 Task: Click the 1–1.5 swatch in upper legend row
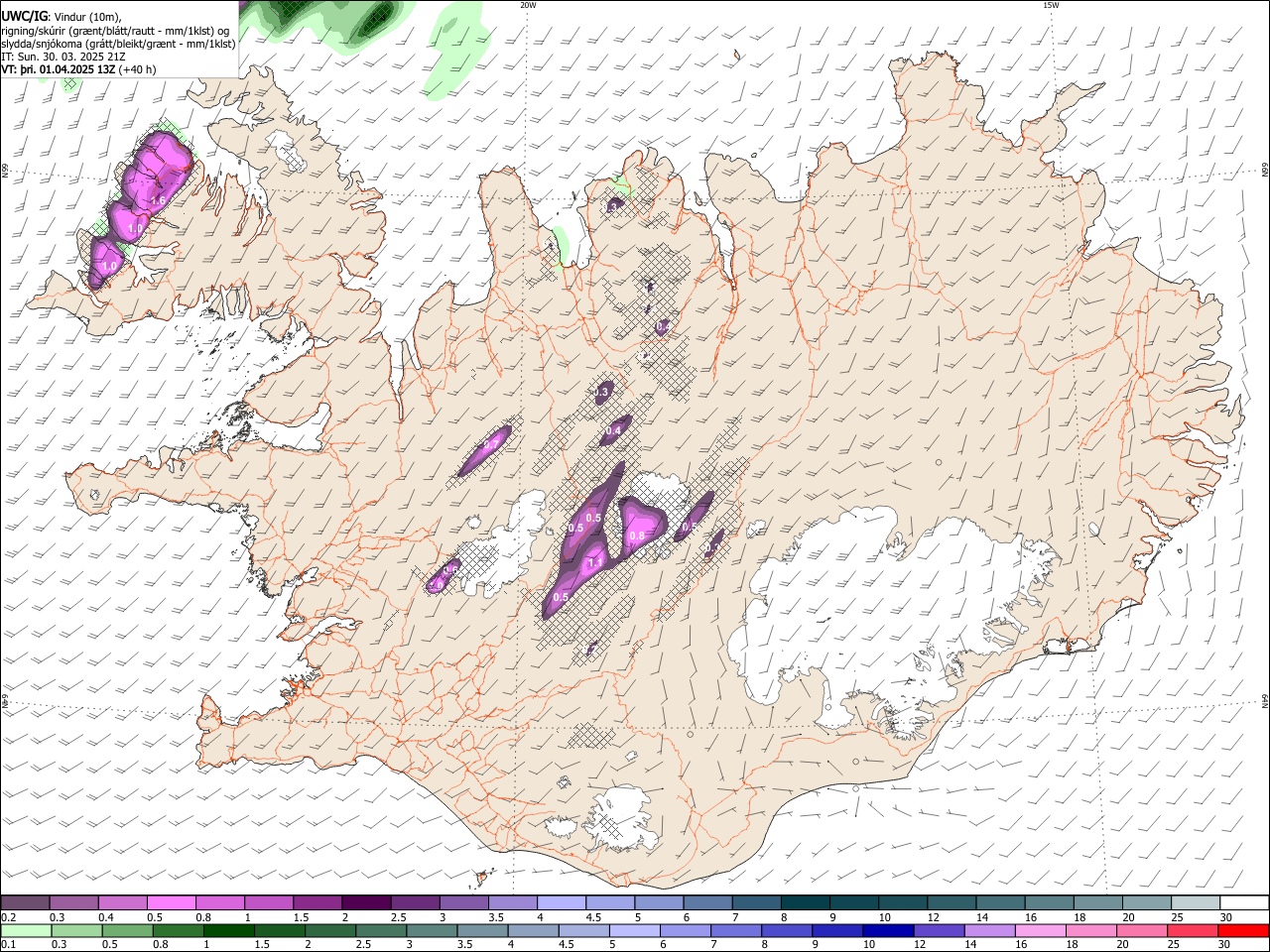(269, 902)
